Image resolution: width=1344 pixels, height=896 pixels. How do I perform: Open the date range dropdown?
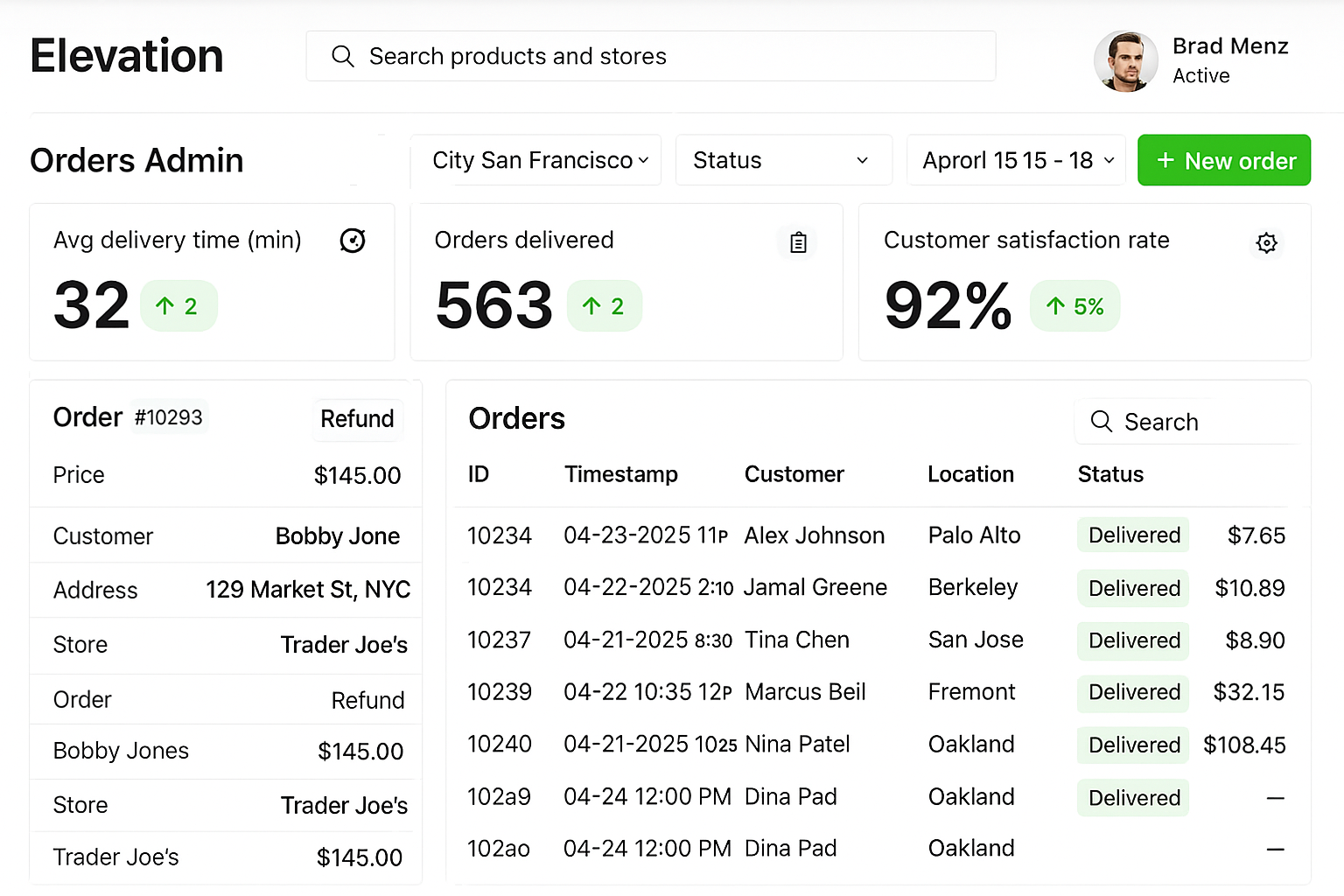click(x=1015, y=160)
